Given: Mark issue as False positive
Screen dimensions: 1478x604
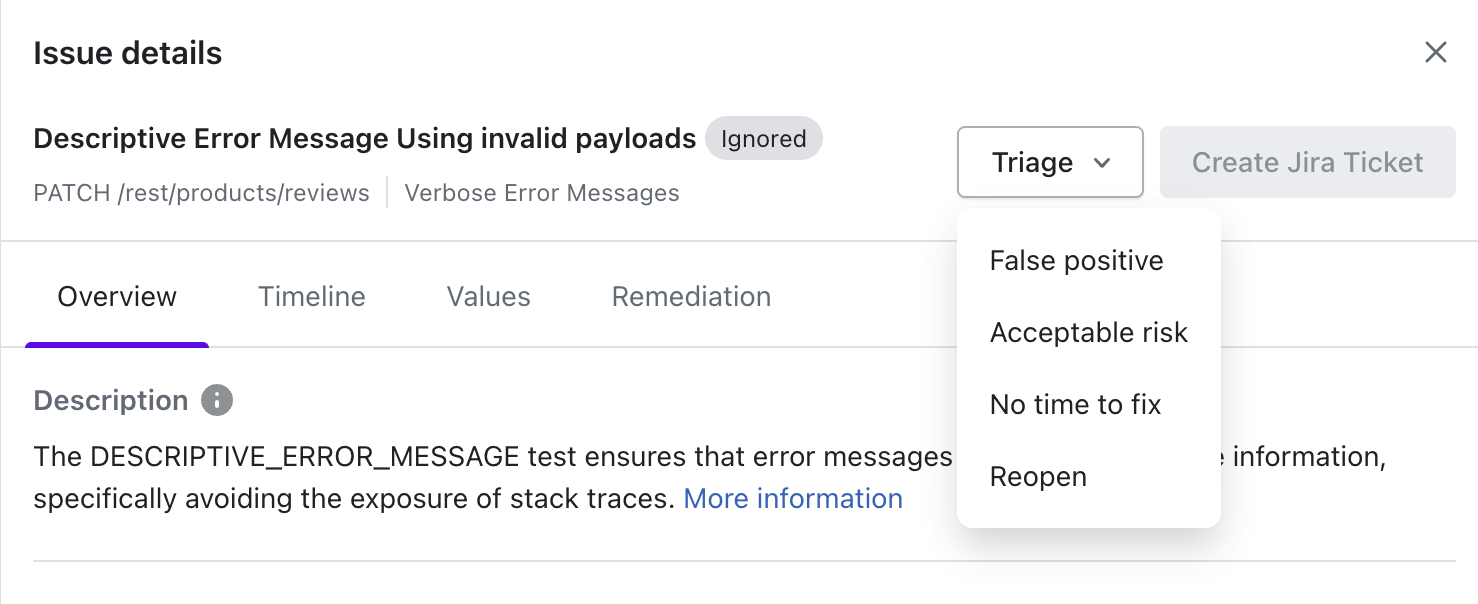Looking at the screenshot, I should coord(1076,261).
